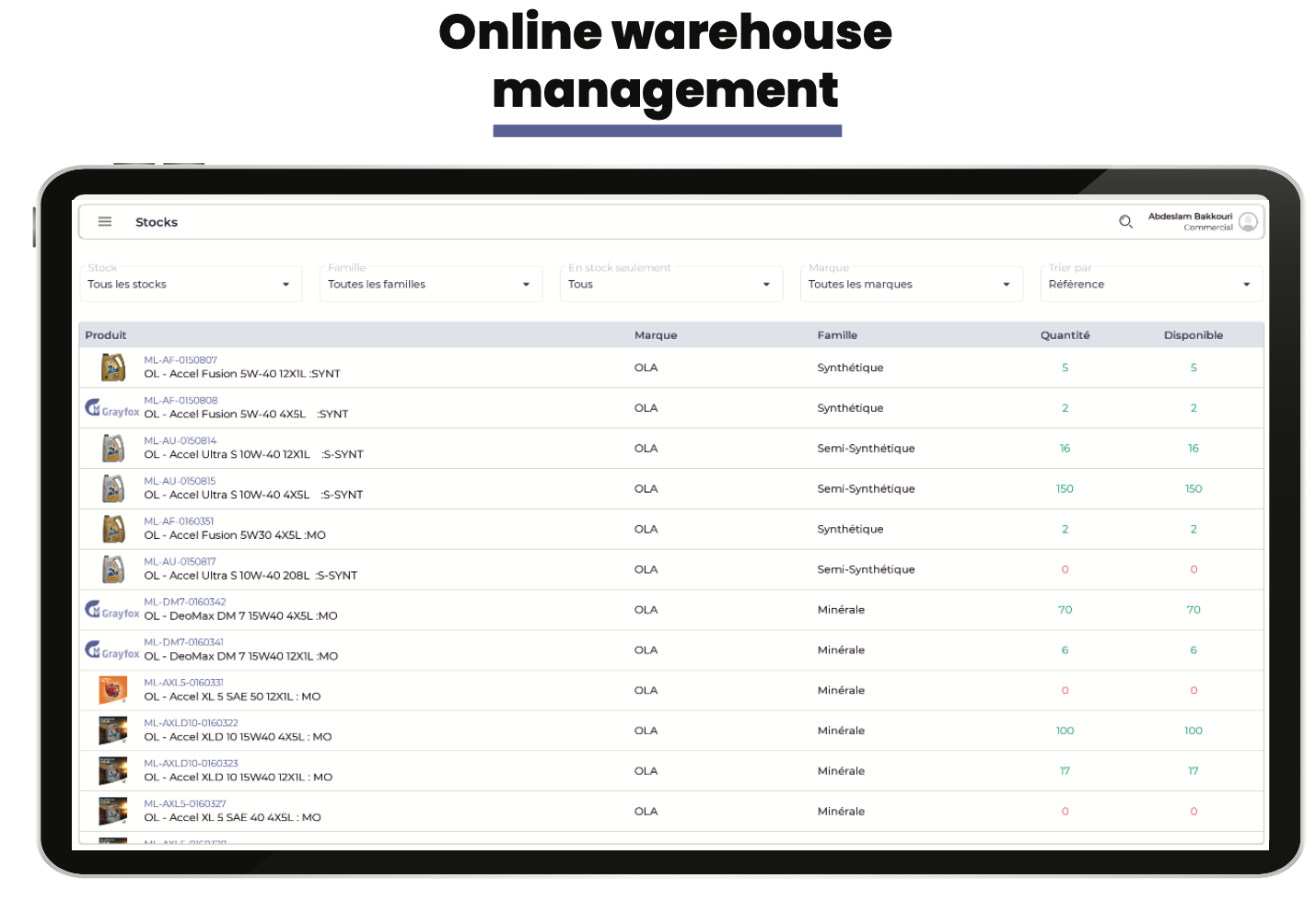Screen dimensions: 1316x901
Task: Click Grayfox logo beside ML-DM7-0160341
Action: click(112, 650)
